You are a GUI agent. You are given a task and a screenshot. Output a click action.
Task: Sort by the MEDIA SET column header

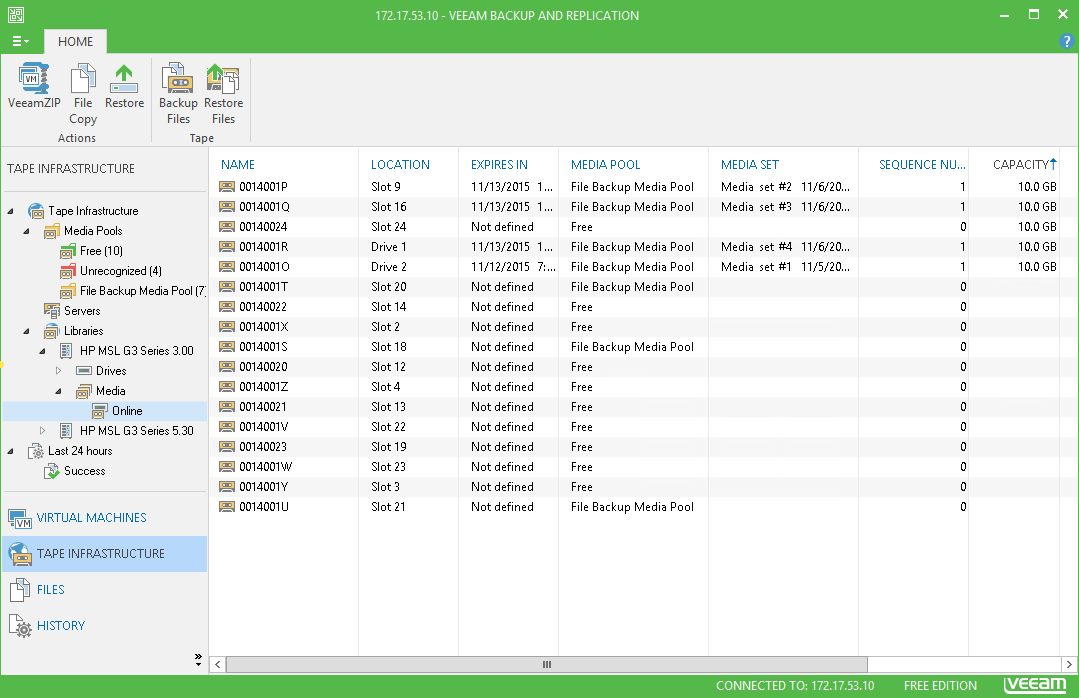(750, 165)
